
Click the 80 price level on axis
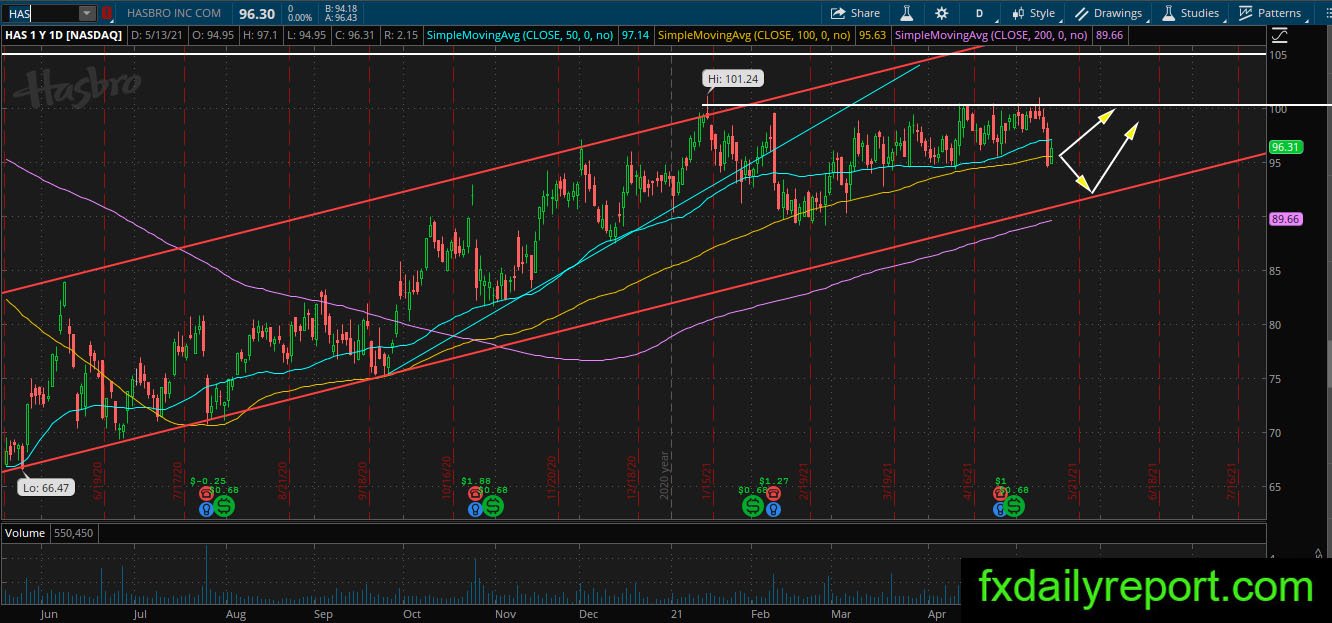pyautogui.click(x=1277, y=324)
